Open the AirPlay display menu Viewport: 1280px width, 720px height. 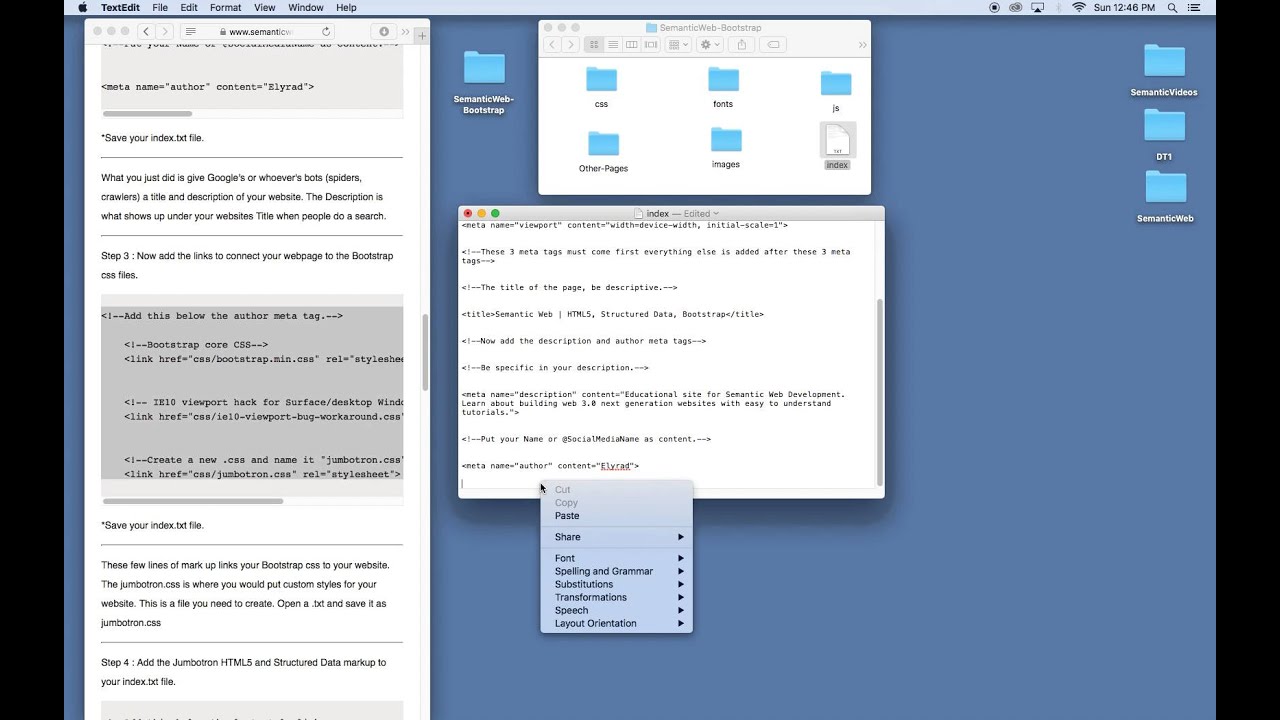pos(1038,7)
